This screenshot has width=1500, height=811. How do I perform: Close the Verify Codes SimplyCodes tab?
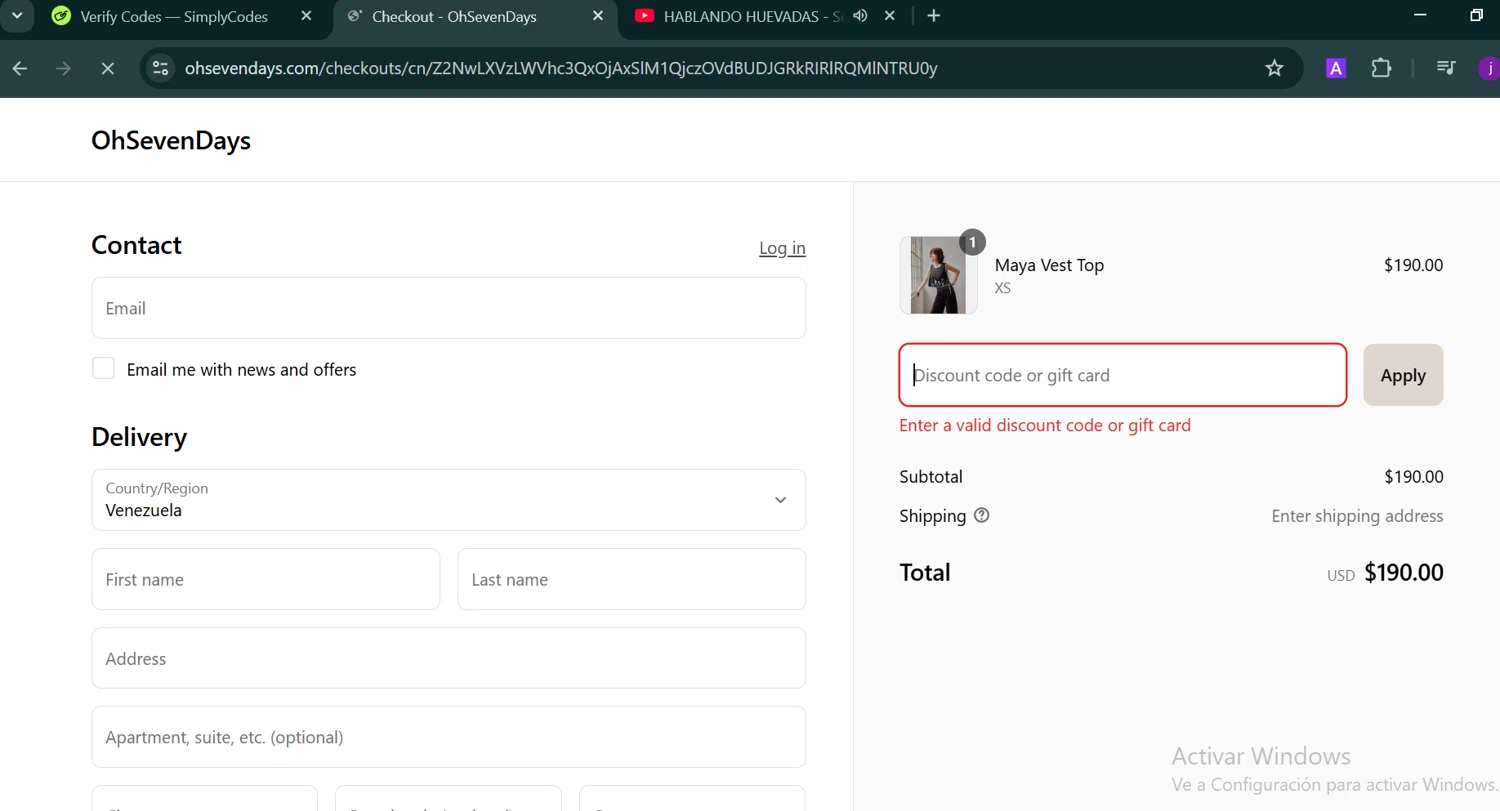click(x=307, y=16)
